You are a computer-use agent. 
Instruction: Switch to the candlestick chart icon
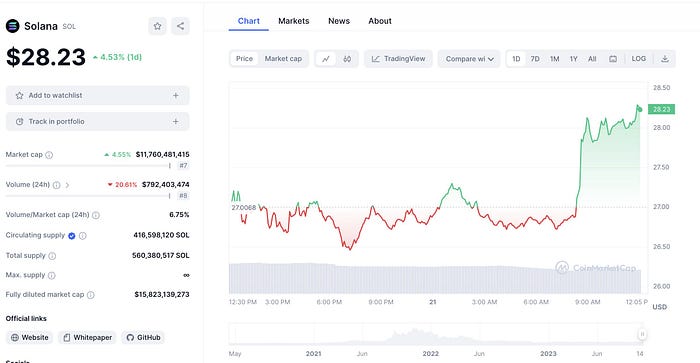(x=347, y=59)
